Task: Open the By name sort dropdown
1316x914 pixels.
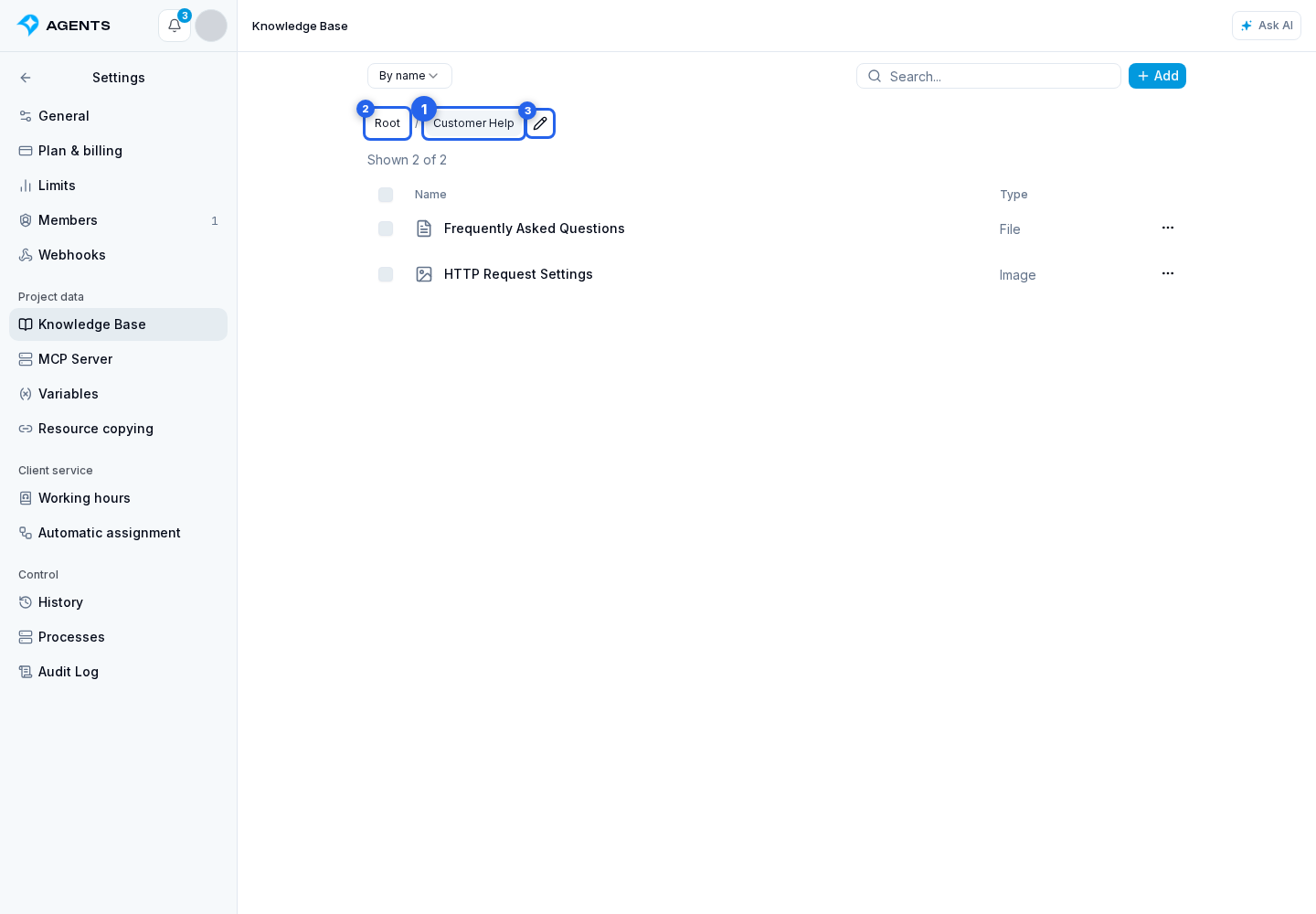Action: (409, 76)
